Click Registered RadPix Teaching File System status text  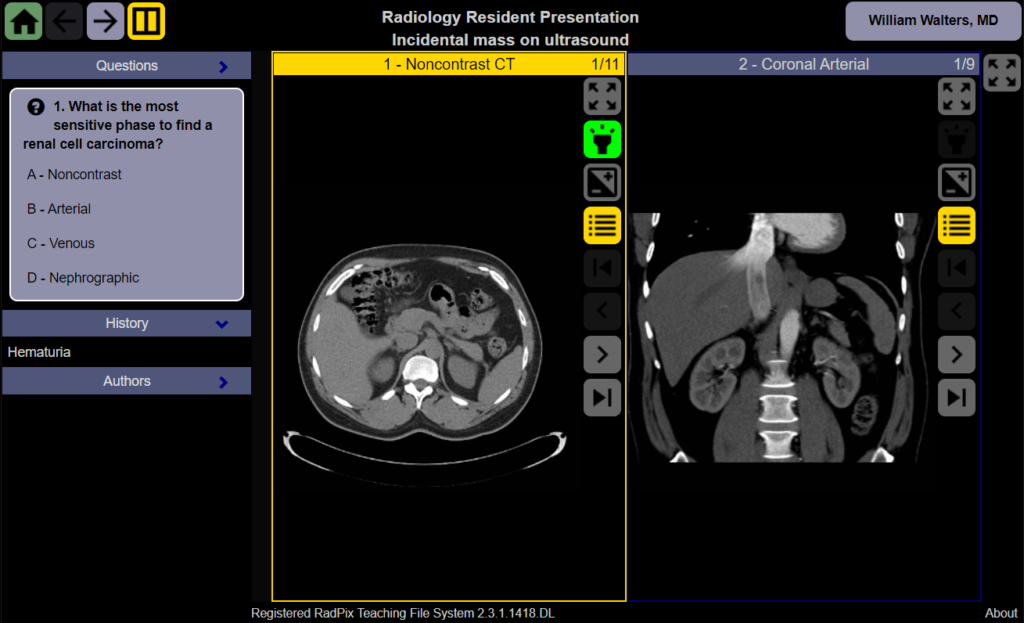click(x=403, y=613)
